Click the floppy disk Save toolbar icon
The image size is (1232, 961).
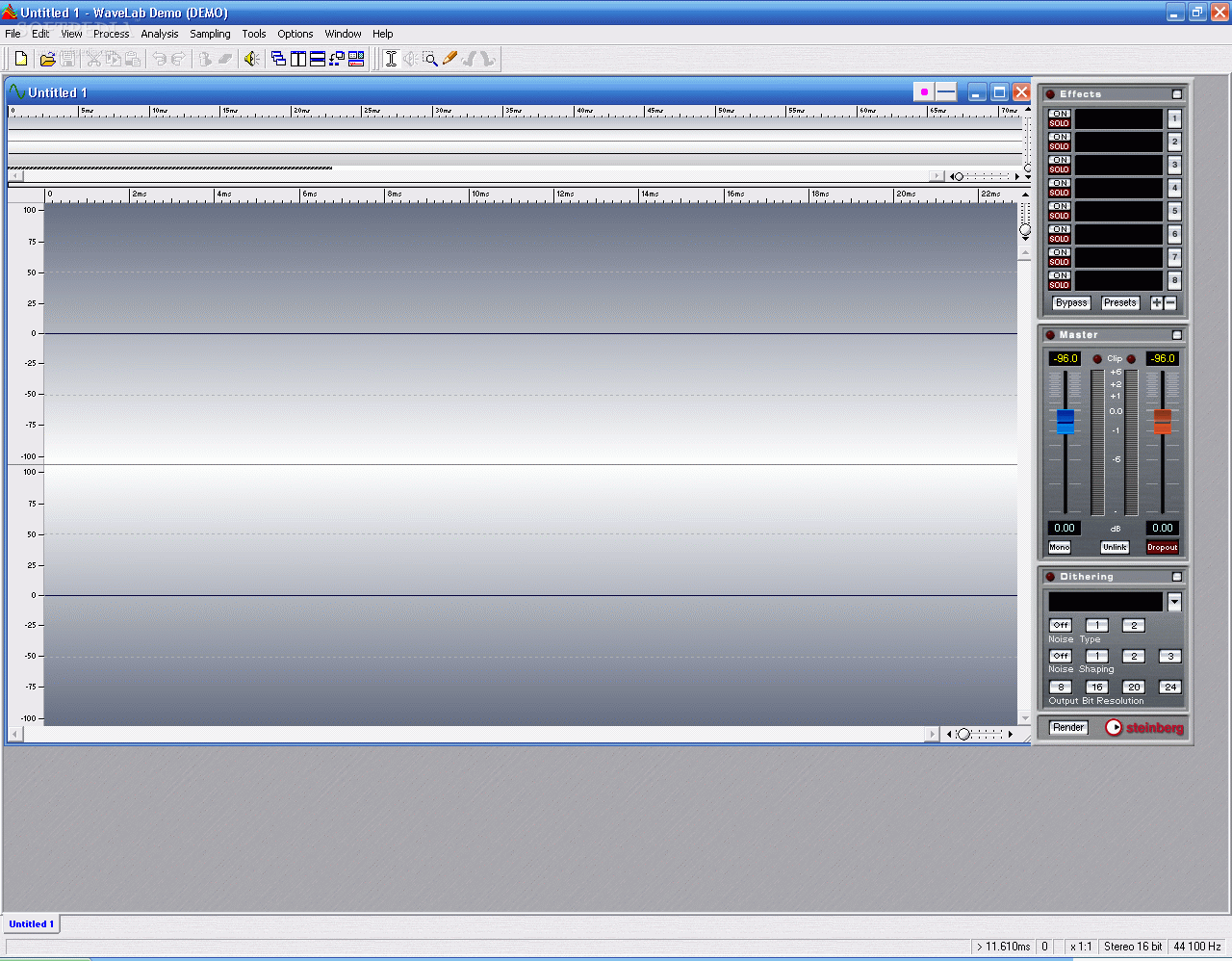pos(67,59)
